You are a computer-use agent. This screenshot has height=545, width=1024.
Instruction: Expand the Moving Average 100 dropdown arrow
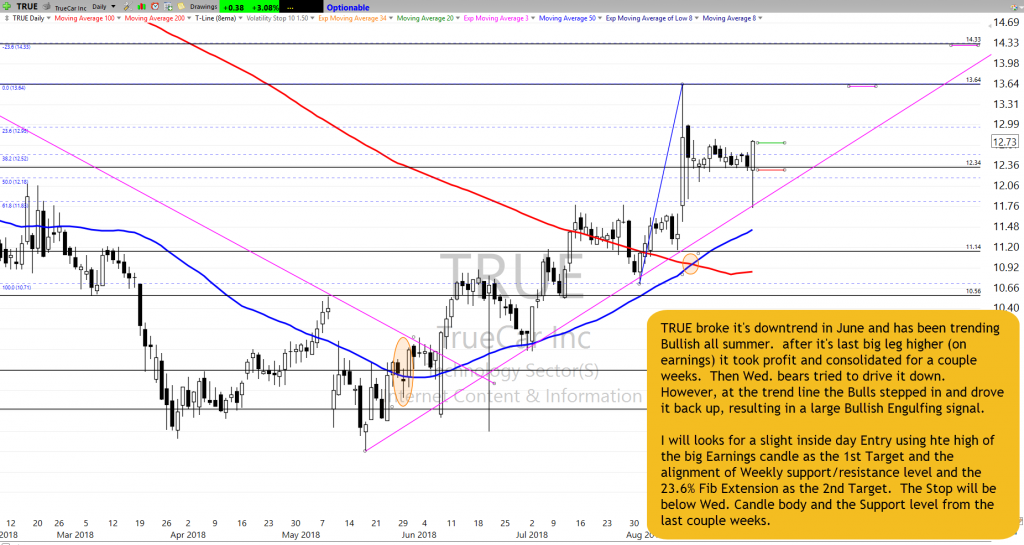tap(119, 18)
